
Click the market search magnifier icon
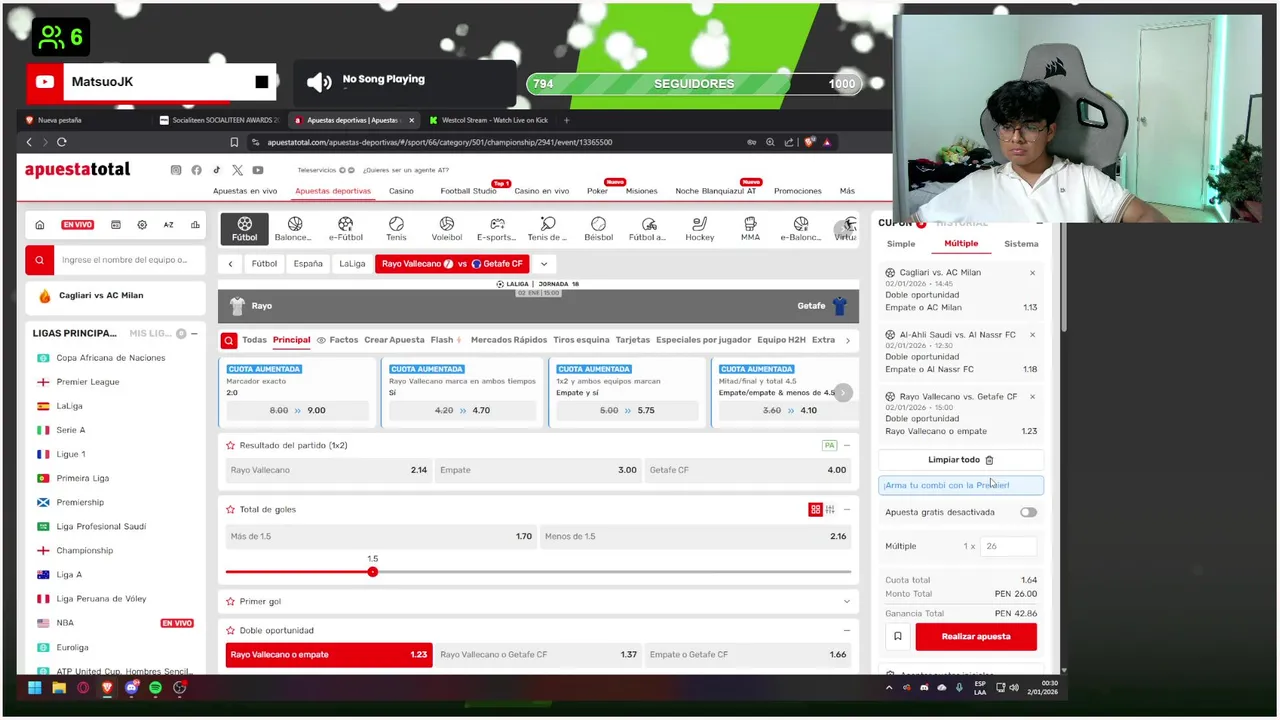[x=229, y=340]
